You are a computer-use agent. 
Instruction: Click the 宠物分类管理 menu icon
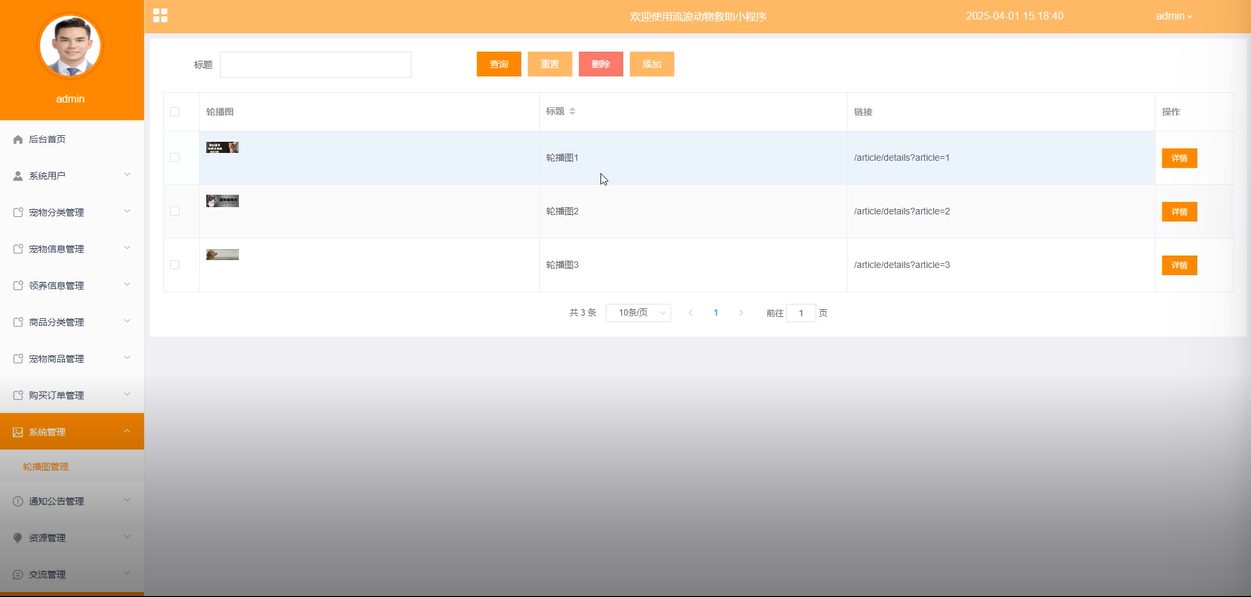[x=18, y=212]
